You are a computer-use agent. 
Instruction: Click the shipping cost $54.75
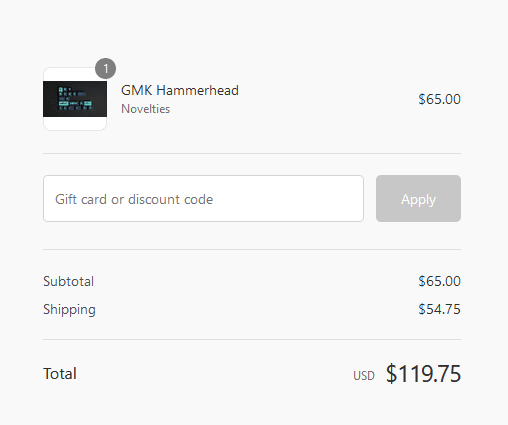click(x=439, y=309)
